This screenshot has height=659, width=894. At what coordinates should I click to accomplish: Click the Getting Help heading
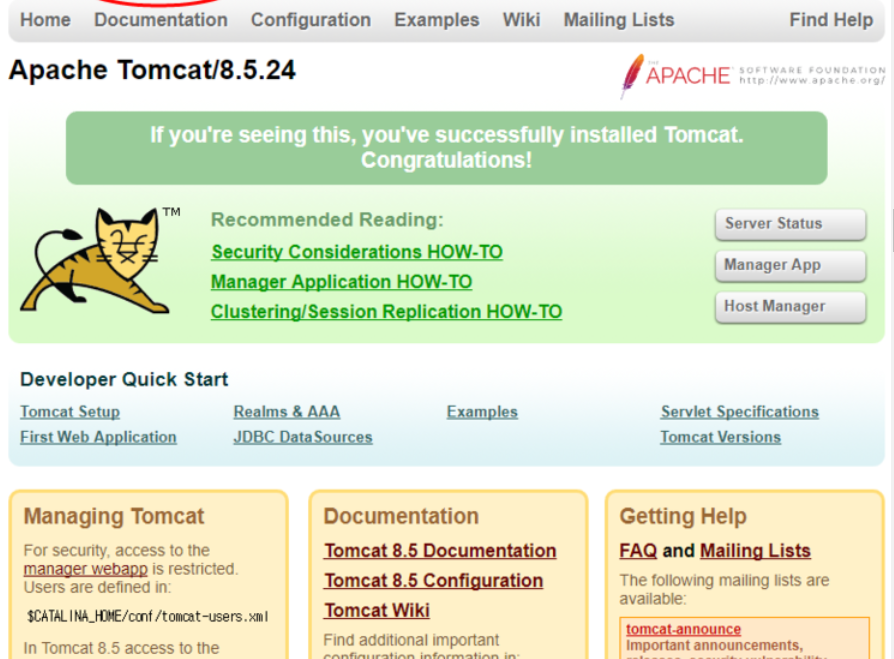point(682,516)
